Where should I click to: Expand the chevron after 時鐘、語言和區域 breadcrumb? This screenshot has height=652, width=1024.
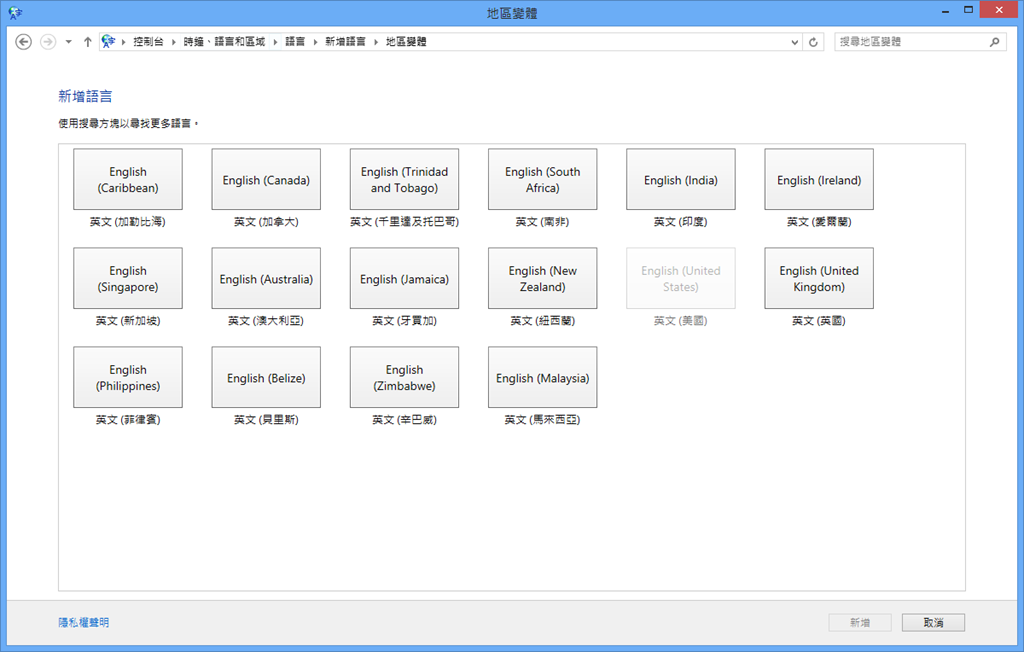[275, 42]
